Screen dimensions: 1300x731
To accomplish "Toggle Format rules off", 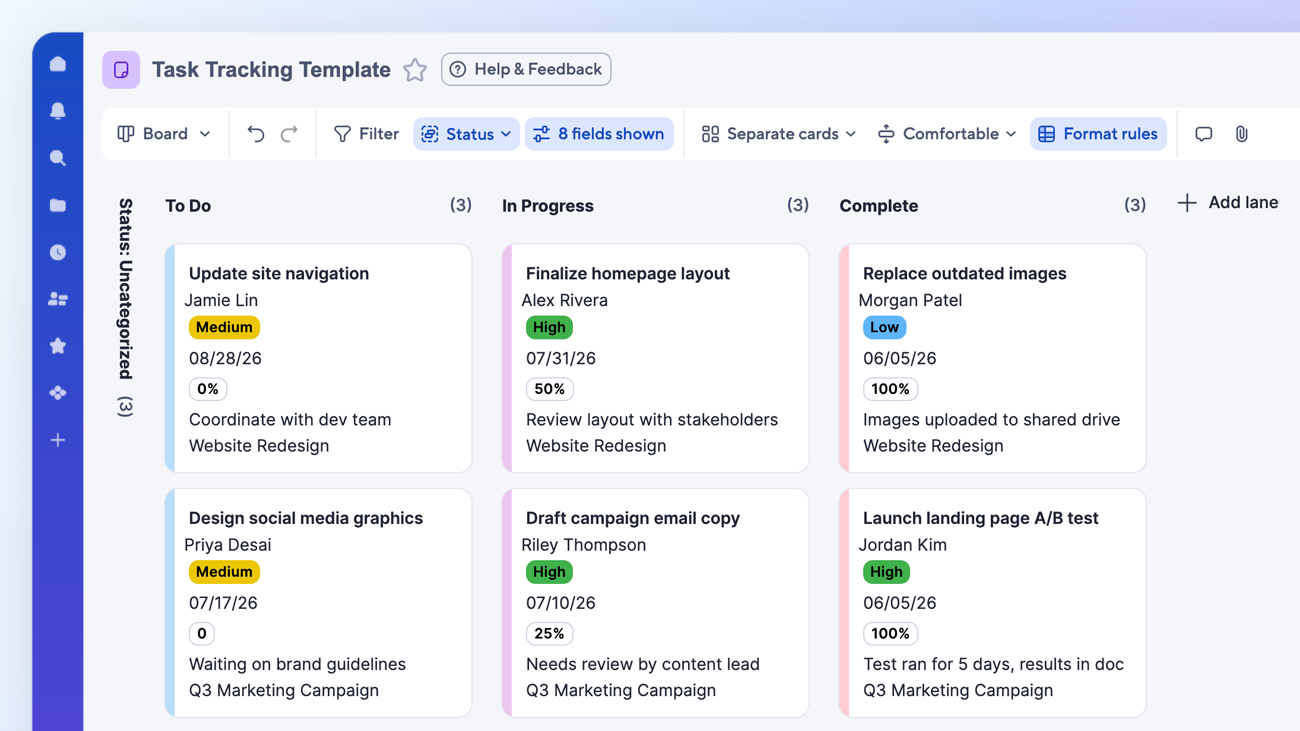I will coord(1098,133).
